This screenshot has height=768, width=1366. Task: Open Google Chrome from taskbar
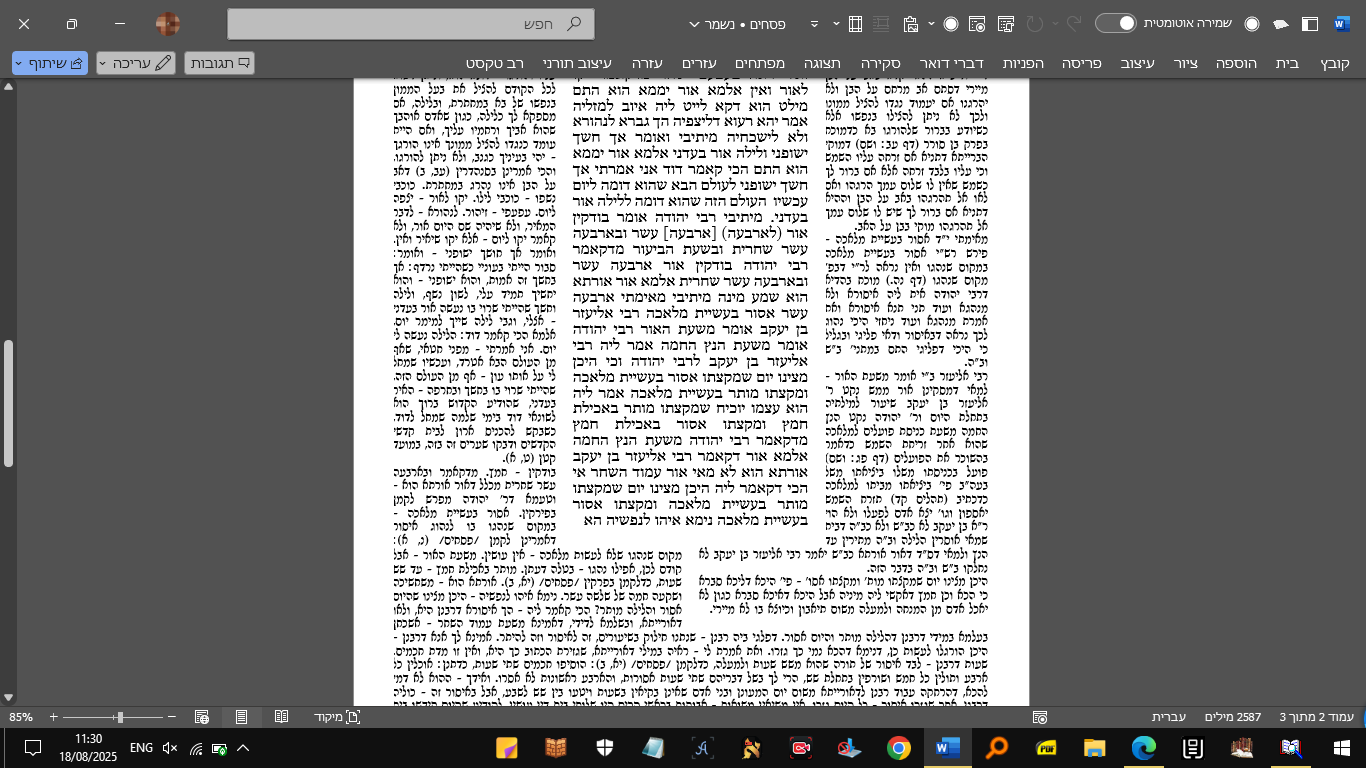pos(898,747)
